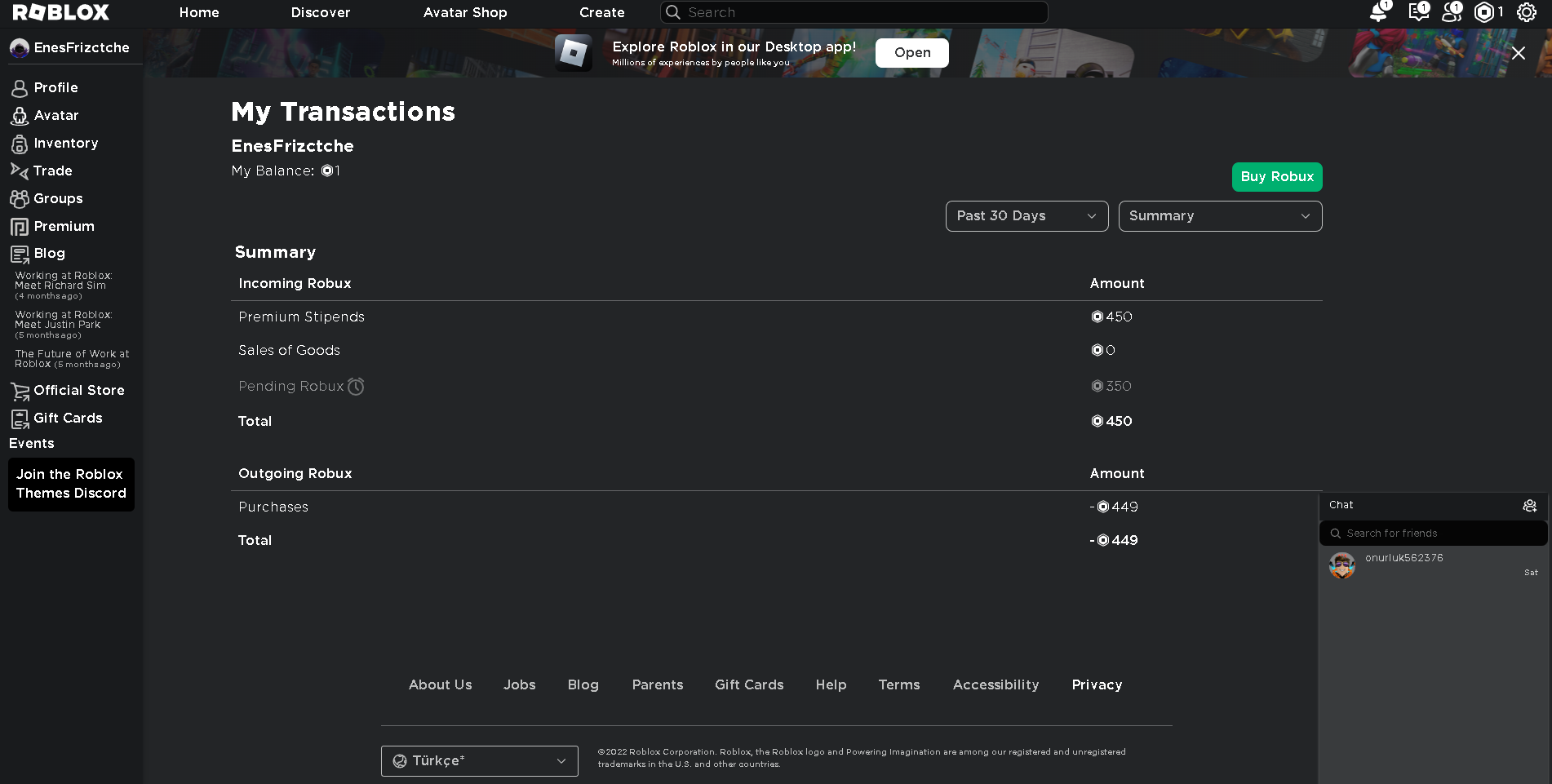
Task: Open blog post Meet Richard Sim
Action: 64,286
